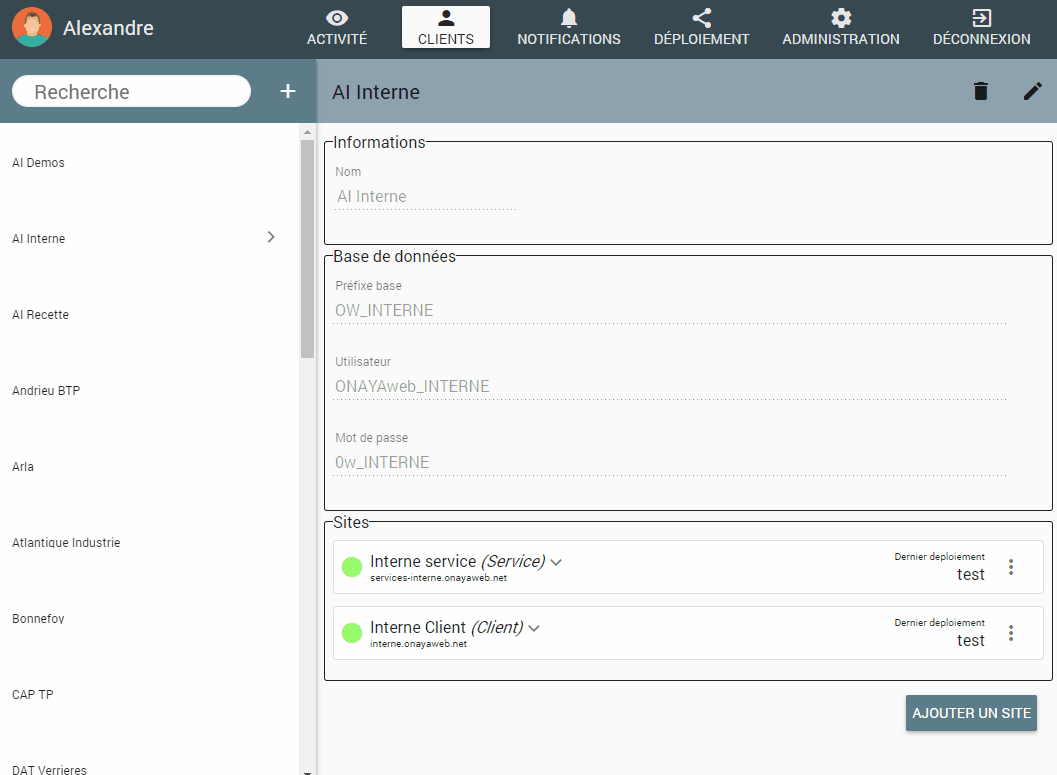Click the pencil edit icon
Image resolution: width=1057 pixels, height=775 pixels.
point(1032,91)
